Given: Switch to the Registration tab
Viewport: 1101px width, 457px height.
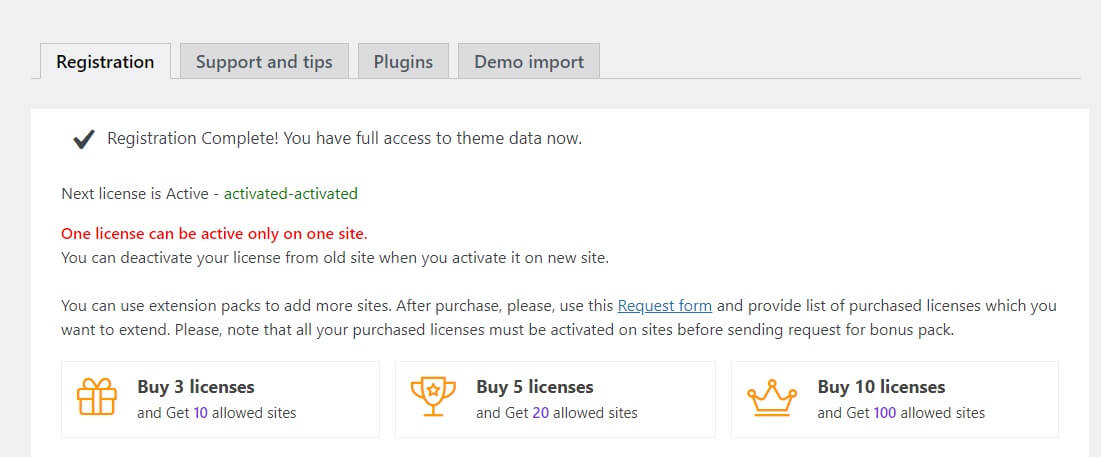Looking at the screenshot, I should [x=105, y=62].
